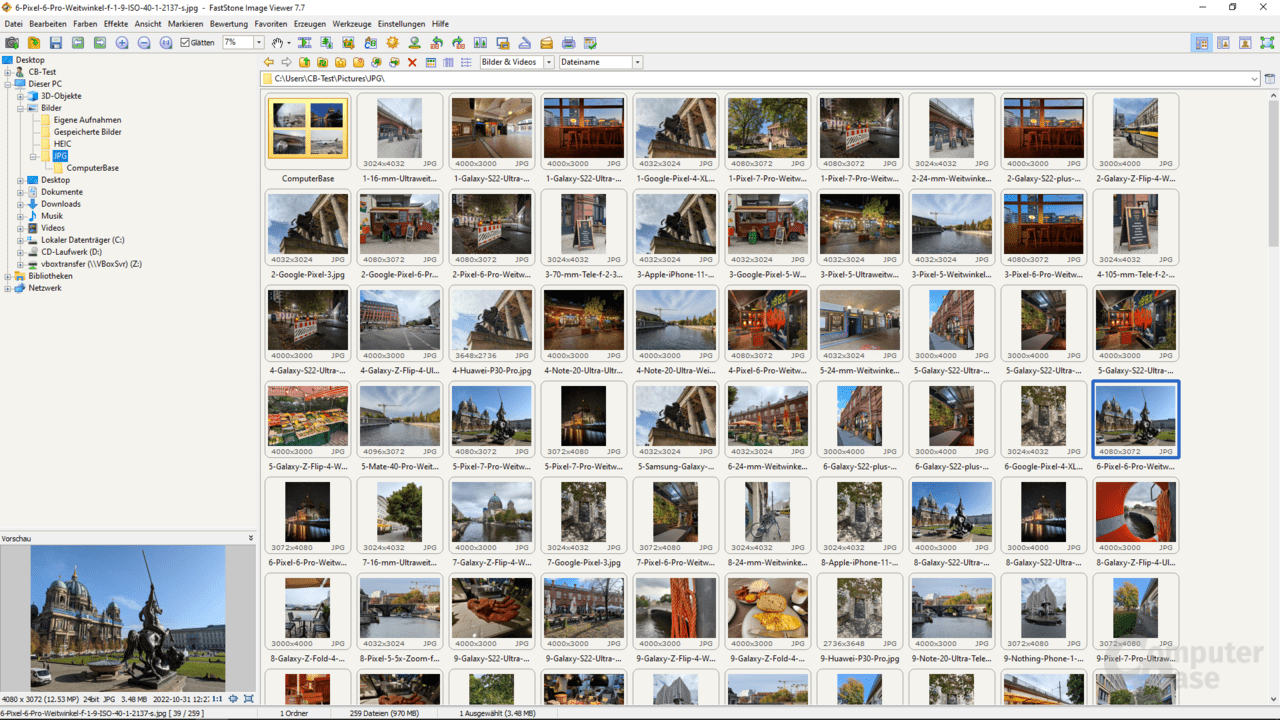Image resolution: width=1280 pixels, height=720 pixels.
Task: Click the rotate-left green arrow icon
Action: pyautogui.click(x=436, y=43)
